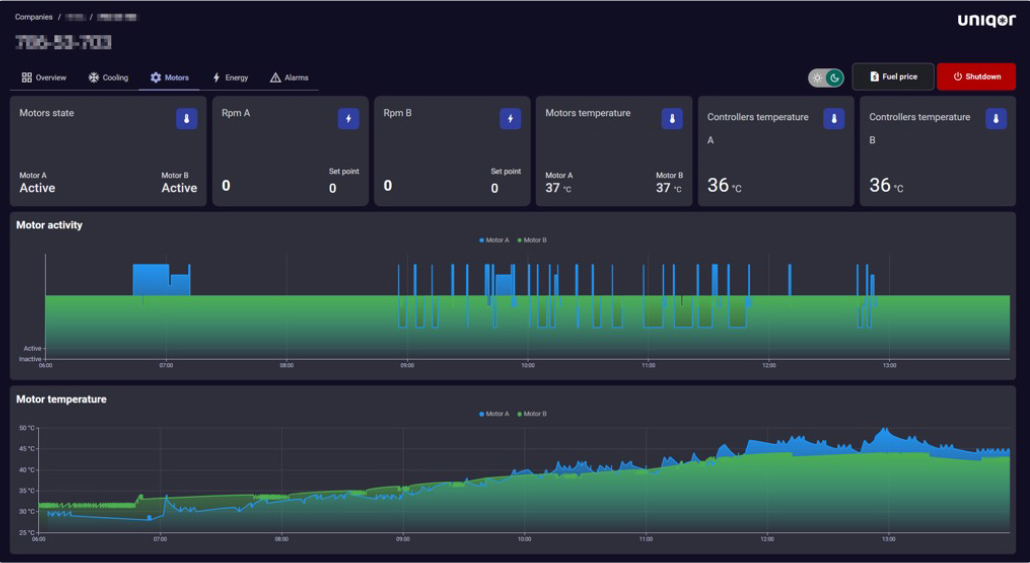Open the Overview tab
This screenshot has height=563, width=1030.
pyautogui.click(x=44, y=78)
